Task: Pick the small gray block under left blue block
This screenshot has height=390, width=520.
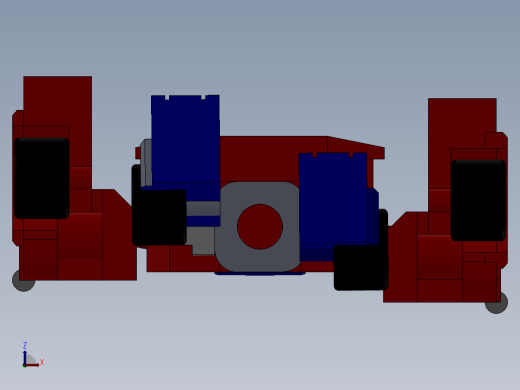Action: [x=203, y=241]
